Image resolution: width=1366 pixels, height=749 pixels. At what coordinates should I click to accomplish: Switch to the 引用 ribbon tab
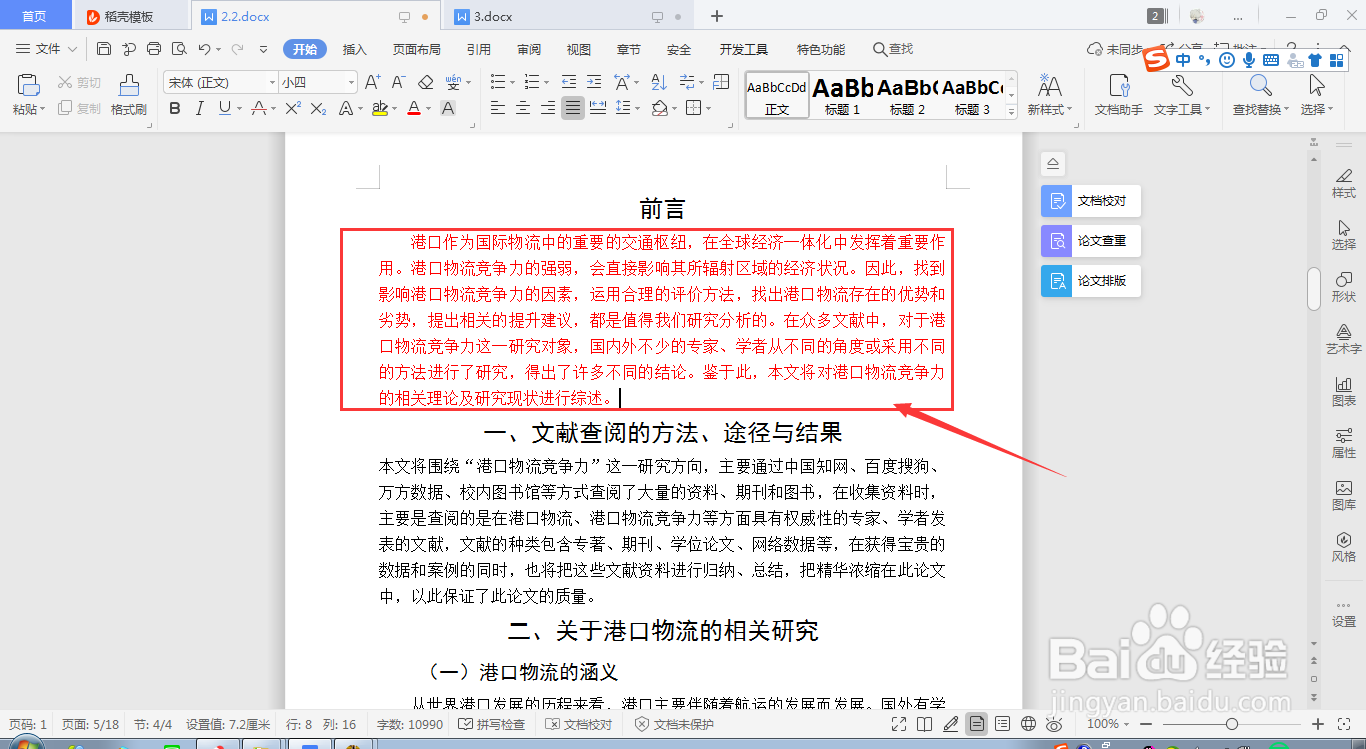[x=478, y=49]
